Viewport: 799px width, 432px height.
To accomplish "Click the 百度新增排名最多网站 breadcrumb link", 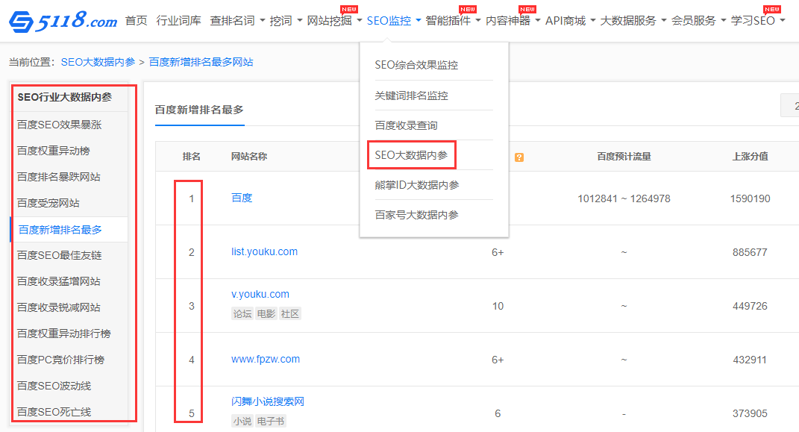I will [x=201, y=62].
